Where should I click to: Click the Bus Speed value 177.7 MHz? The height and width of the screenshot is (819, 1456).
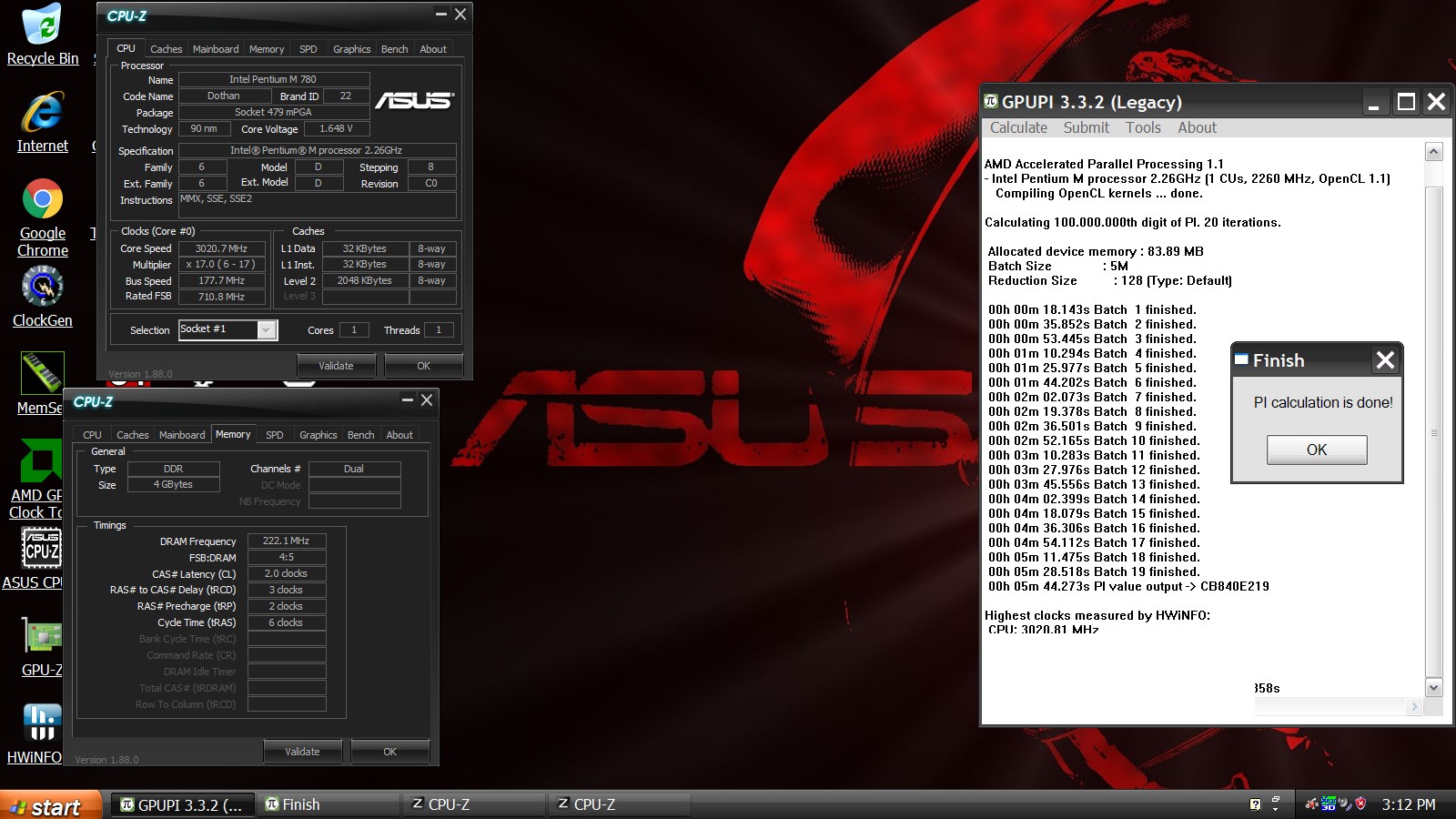pyautogui.click(x=222, y=281)
